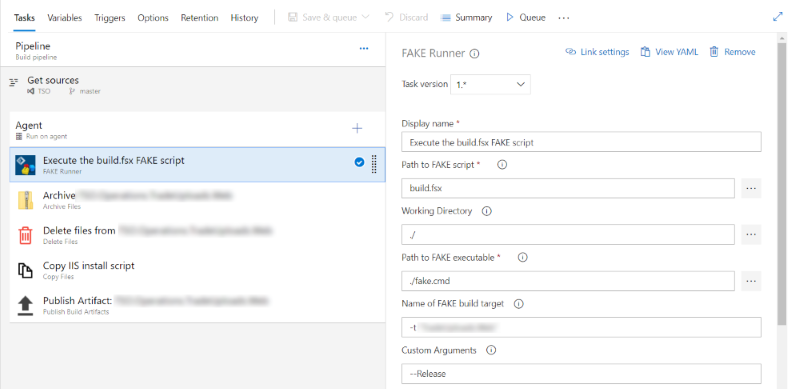Toggle the blue checkmark on the FAKE task

(359, 162)
